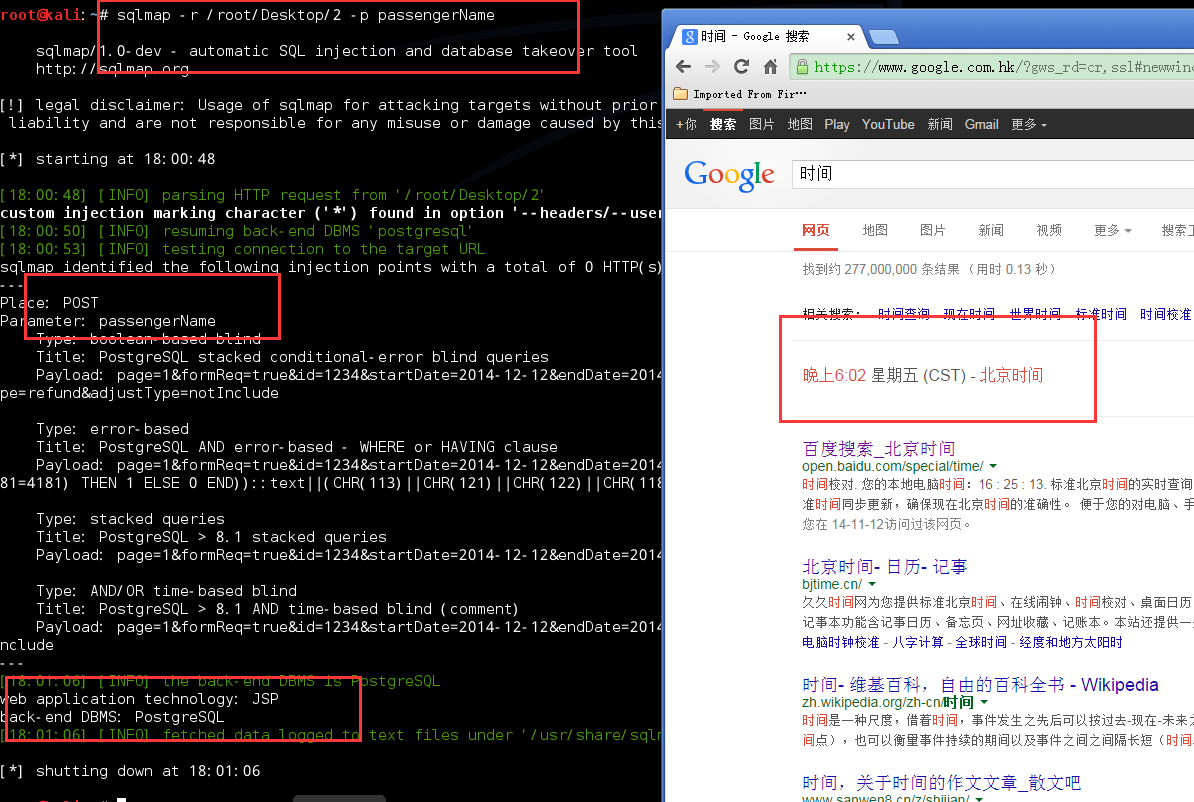Open the 经度和地方太阳时 sitelink
The height and width of the screenshot is (802, 1194).
tap(1071, 642)
